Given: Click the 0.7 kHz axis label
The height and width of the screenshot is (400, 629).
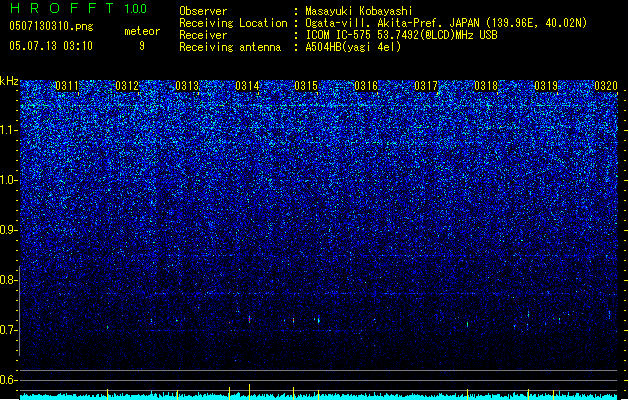Looking at the screenshot, I should (x=9, y=330).
